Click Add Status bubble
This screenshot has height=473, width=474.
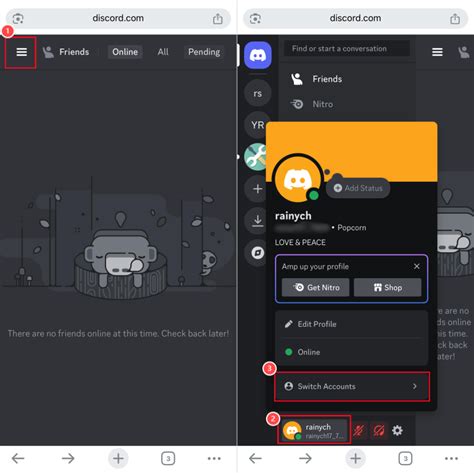coord(358,188)
